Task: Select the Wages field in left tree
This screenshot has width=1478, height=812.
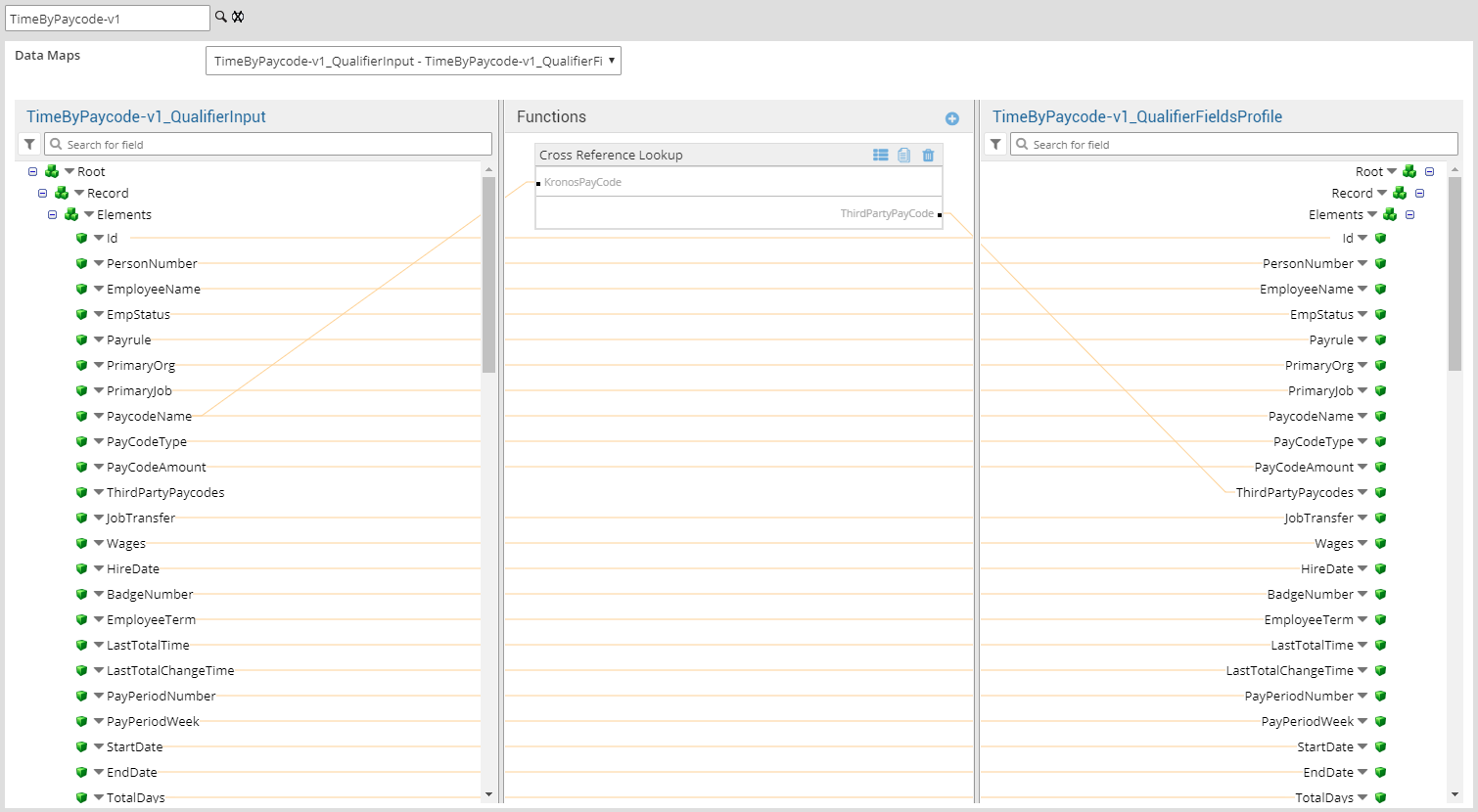Action: (x=126, y=544)
